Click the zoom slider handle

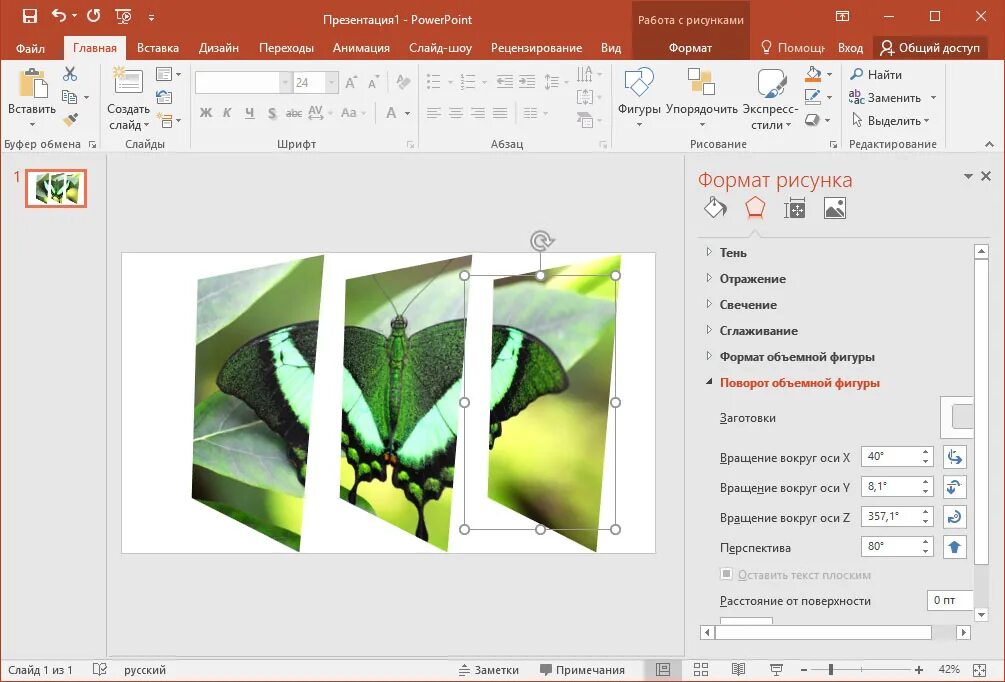(x=831, y=670)
